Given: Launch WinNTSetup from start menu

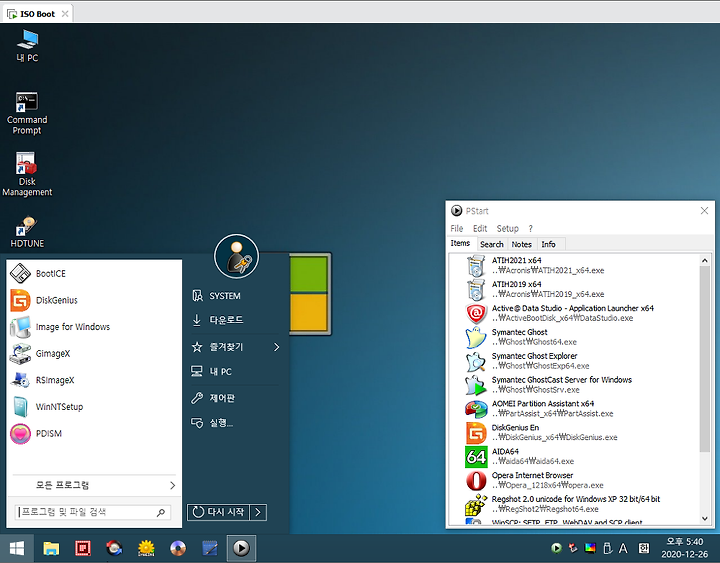Looking at the screenshot, I should [94, 406].
